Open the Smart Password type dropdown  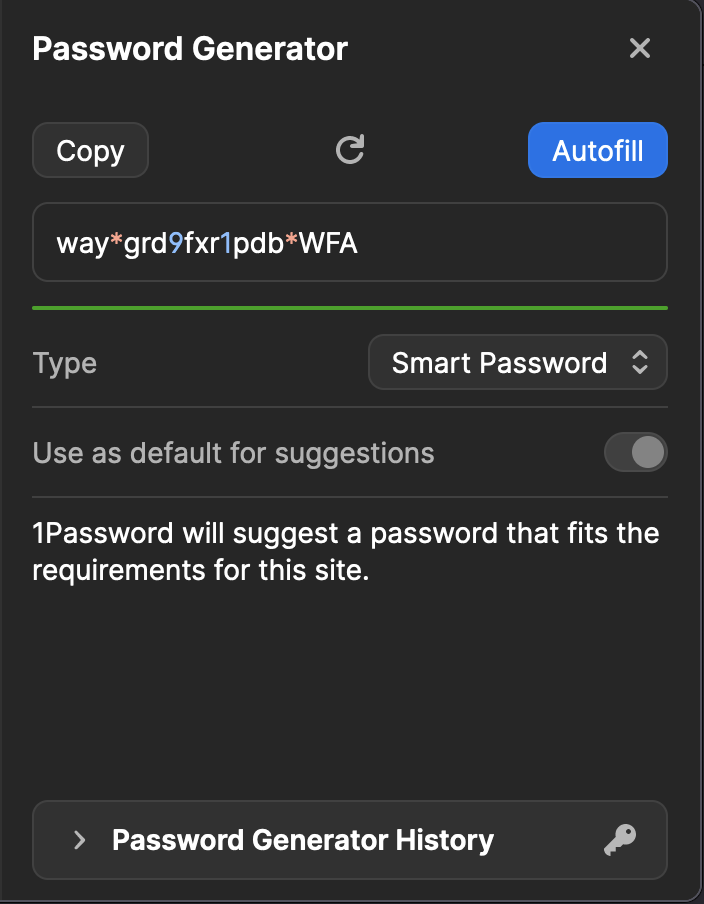pyautogui.click(x=517, y=363)
